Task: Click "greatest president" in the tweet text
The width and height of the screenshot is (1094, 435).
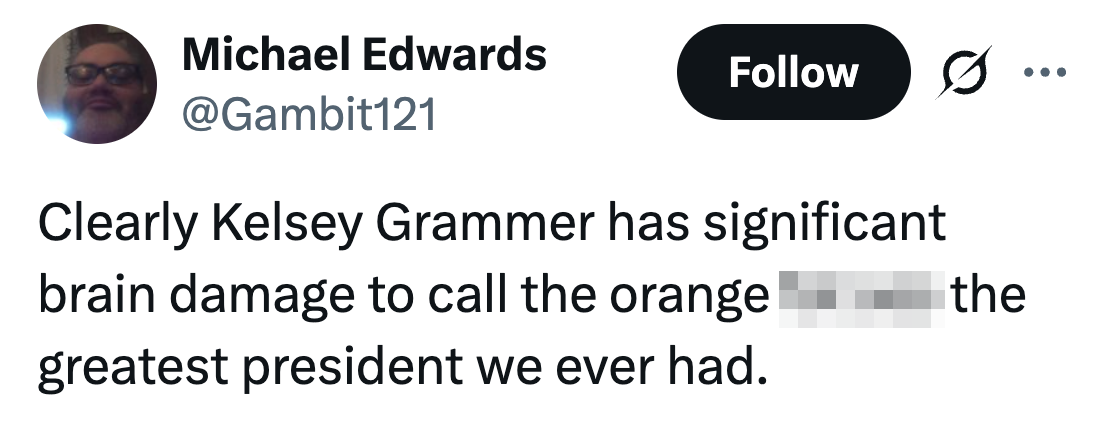Action: pos(236,370)
